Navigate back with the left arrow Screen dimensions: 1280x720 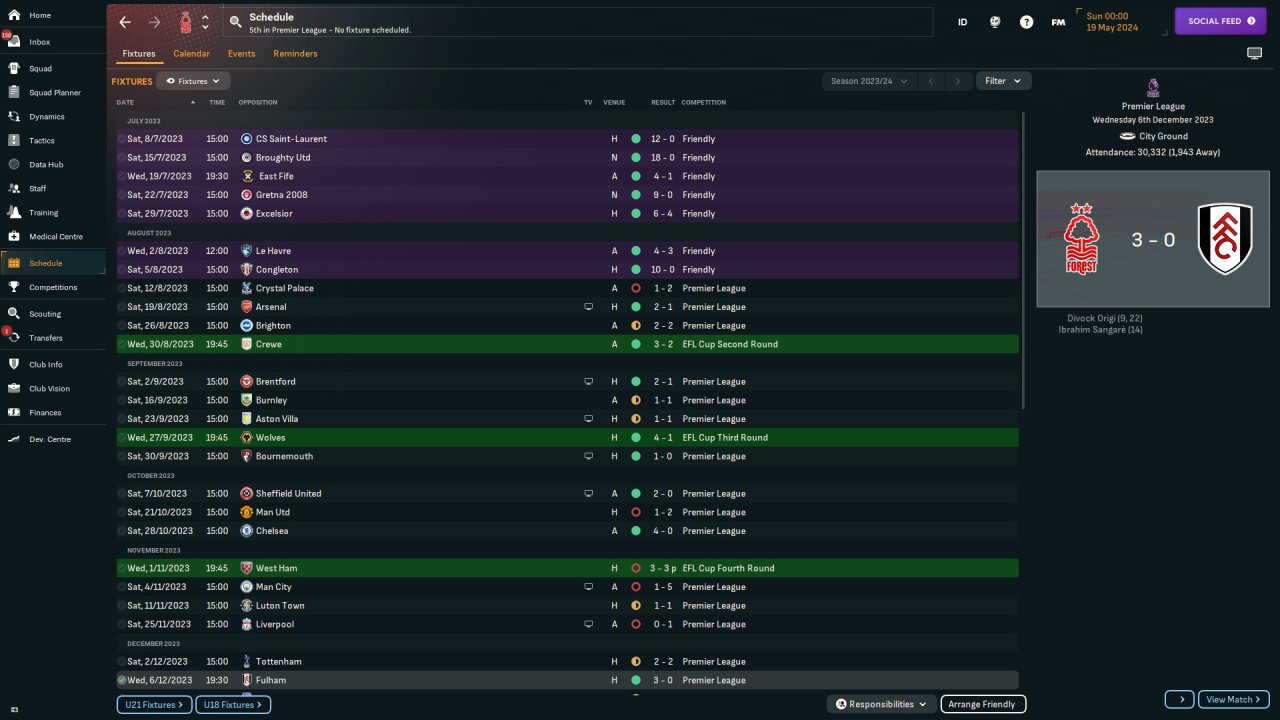pyautogui.click(x=125, y=21)
